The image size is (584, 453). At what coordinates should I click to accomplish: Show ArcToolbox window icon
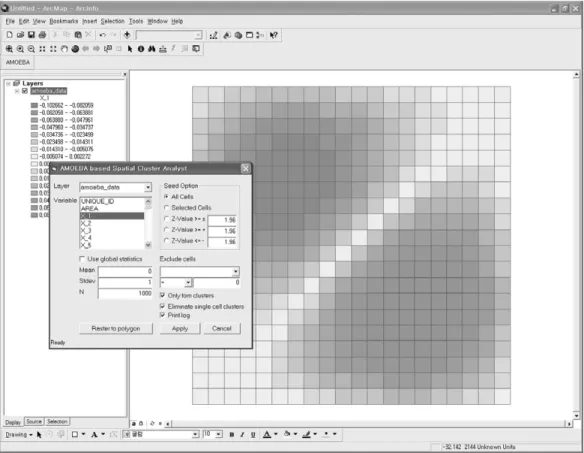pos(238,35)
